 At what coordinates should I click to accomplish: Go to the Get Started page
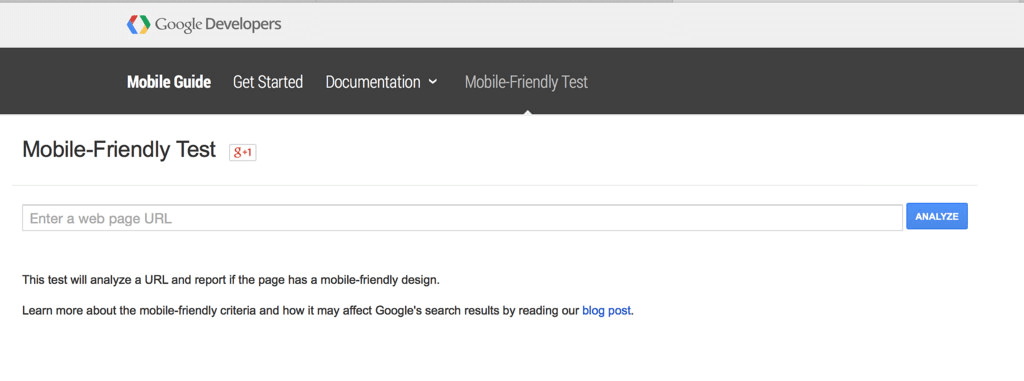[x=268, y=82]
